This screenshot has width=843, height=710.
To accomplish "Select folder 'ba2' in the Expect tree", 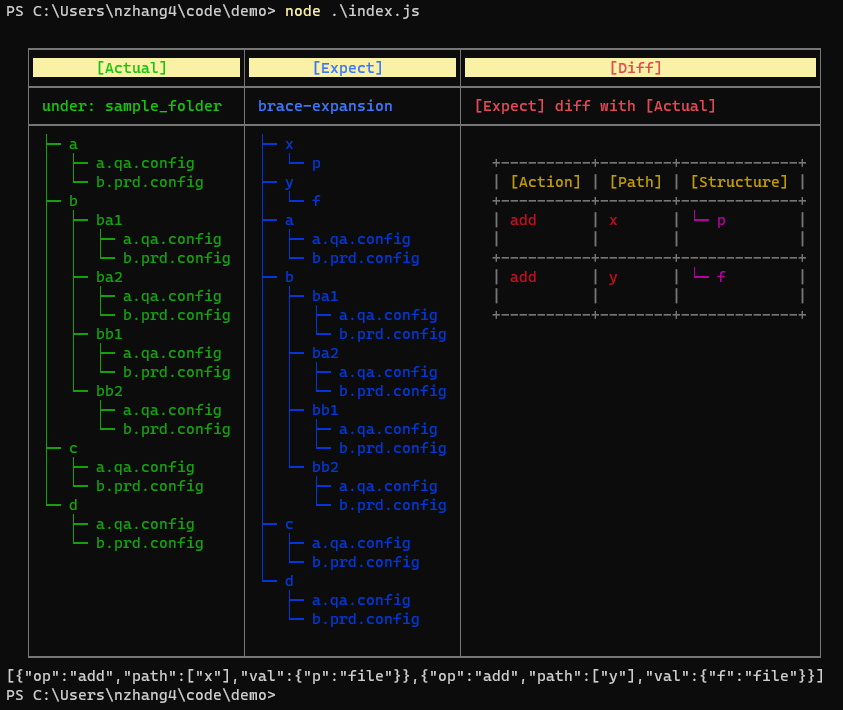I will pyautogui.click(x=325, y=353).
